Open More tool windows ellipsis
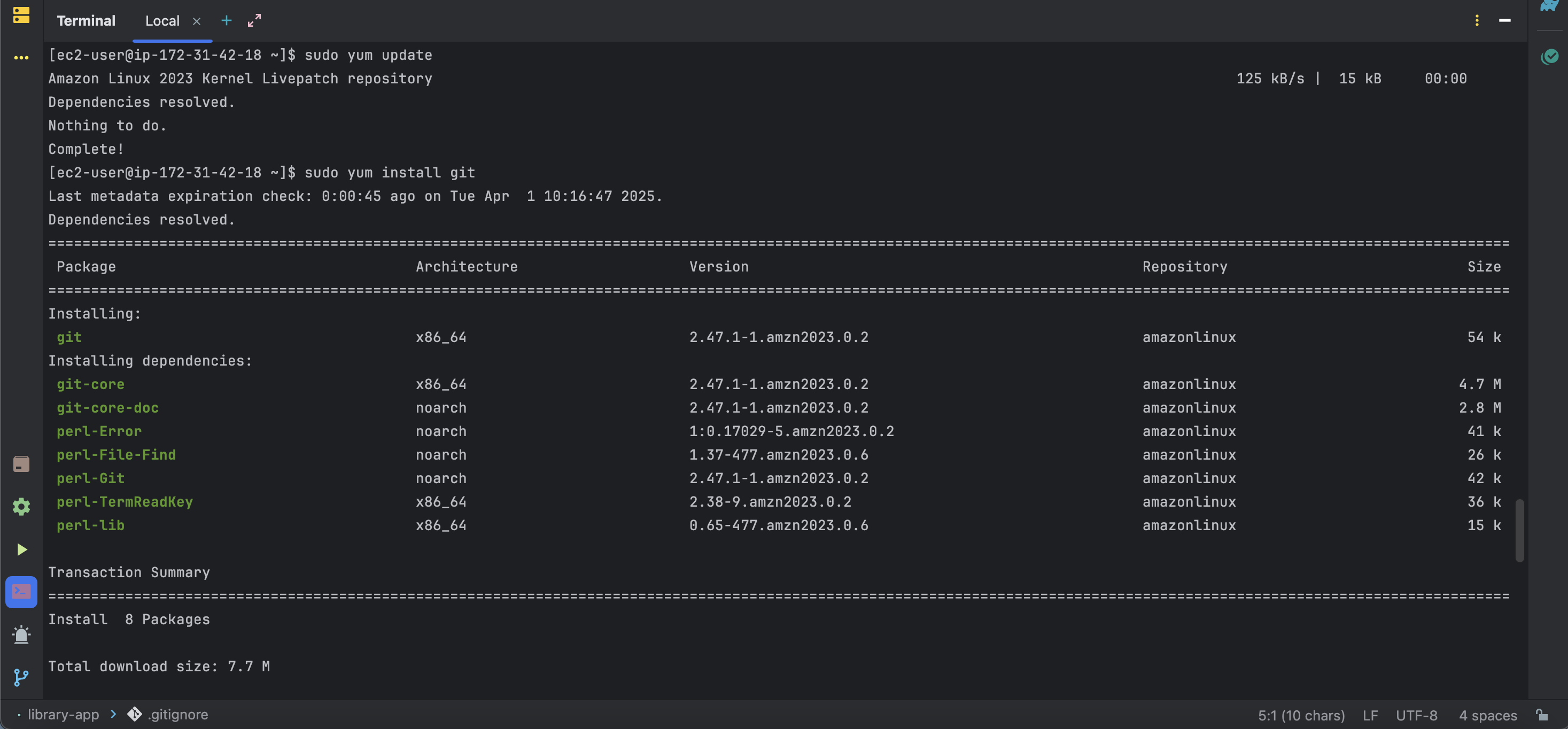The image size is (1568, 729). [21, 58]
